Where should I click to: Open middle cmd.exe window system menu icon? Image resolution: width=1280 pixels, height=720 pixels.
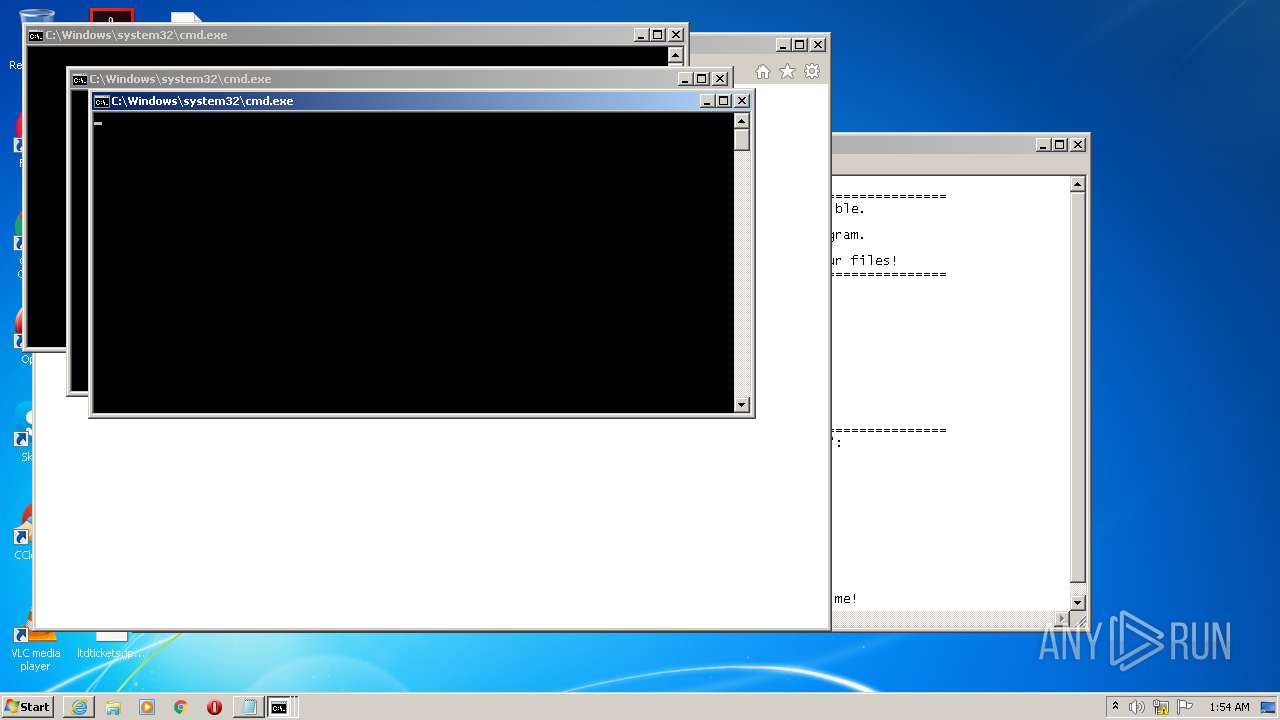tap(79, 79)
